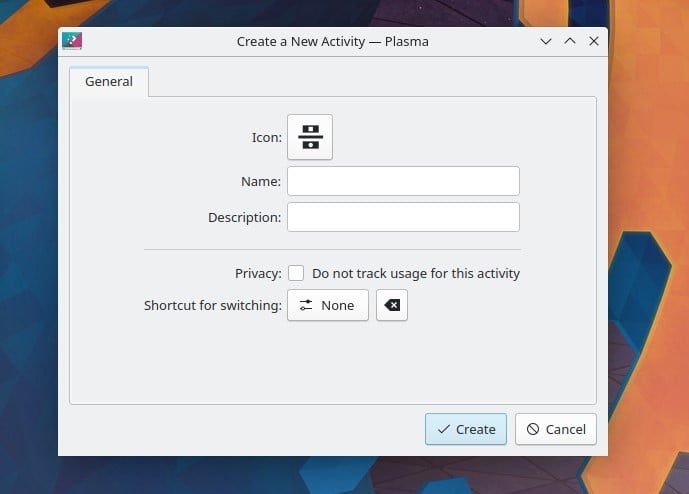Viewport: 689px width, 494px height.
Task: Click the Plasma app icon in the title bar
Action: (x=72, y=41)
